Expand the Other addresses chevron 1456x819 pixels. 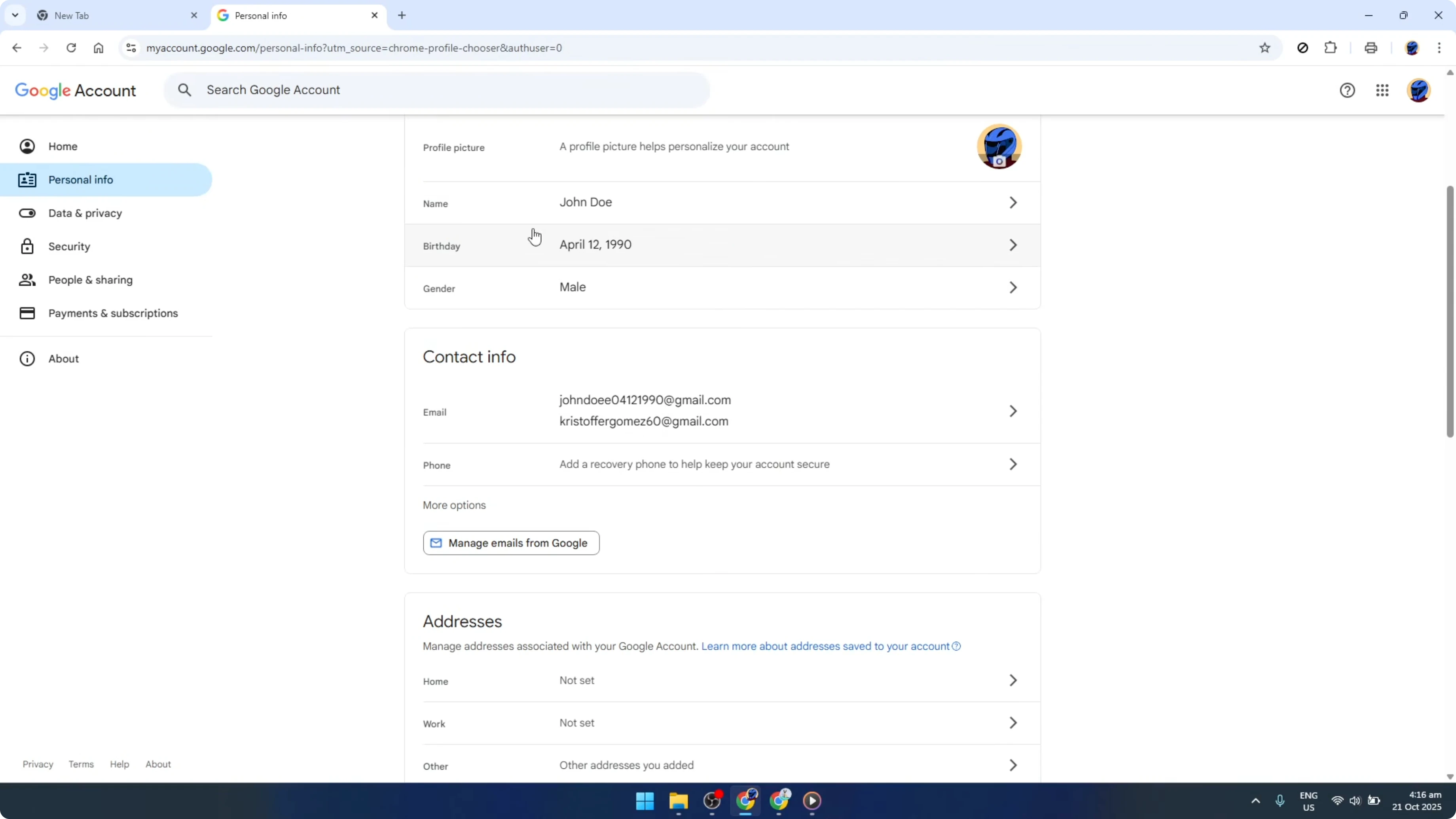(x=1013, y=765)
